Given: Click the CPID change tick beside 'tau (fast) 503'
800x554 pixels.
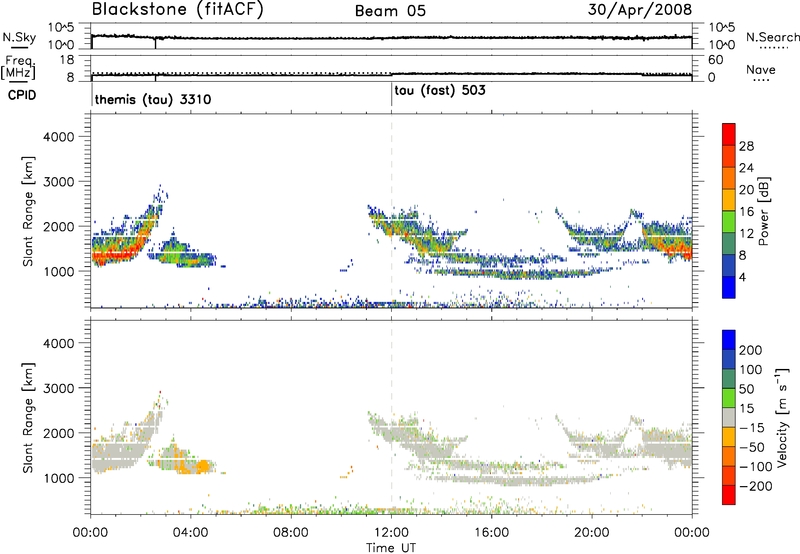Looking at the screenshot, I should [391, 94].
